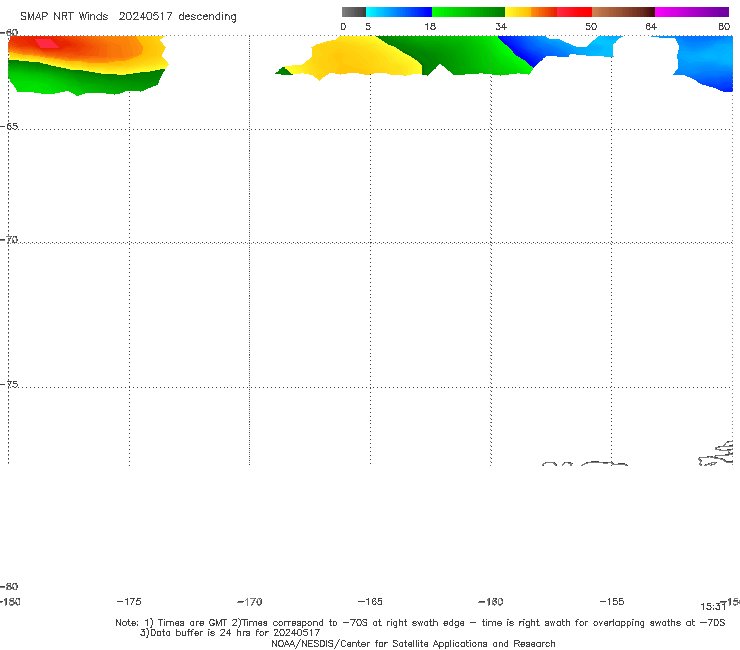This screenshot has height=650, width=740.
Task: Click the color bar label '18'
Action: coord(430,27)
